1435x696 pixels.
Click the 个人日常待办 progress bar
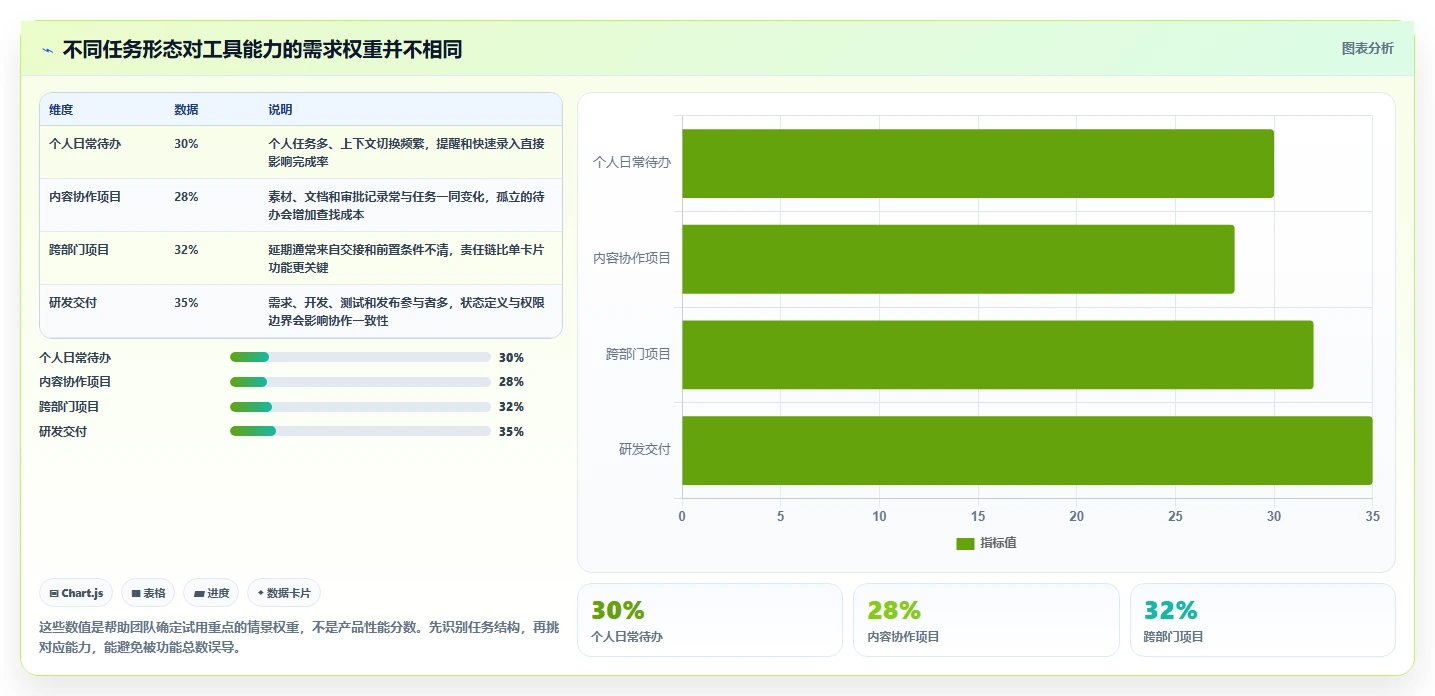pyautogui.click(x=360, y=357)
